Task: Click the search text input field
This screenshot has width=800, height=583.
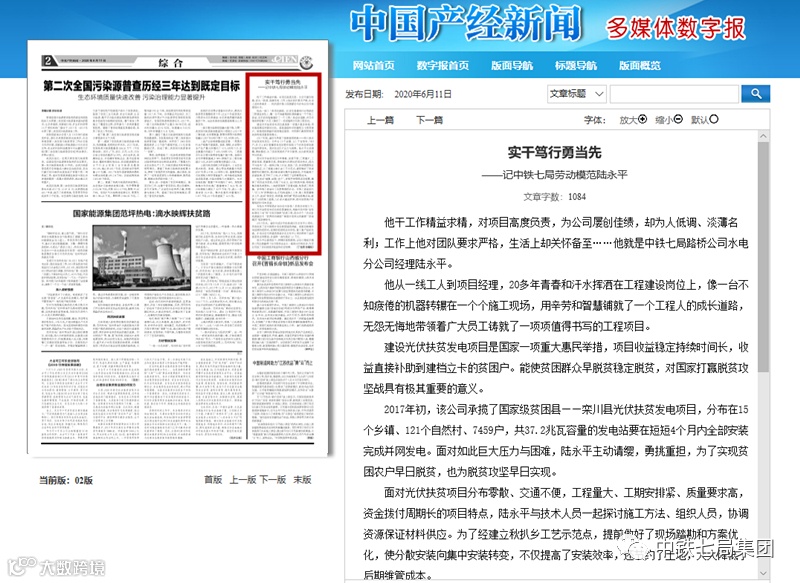Action: pyautogui.click(x=674, y=94)
